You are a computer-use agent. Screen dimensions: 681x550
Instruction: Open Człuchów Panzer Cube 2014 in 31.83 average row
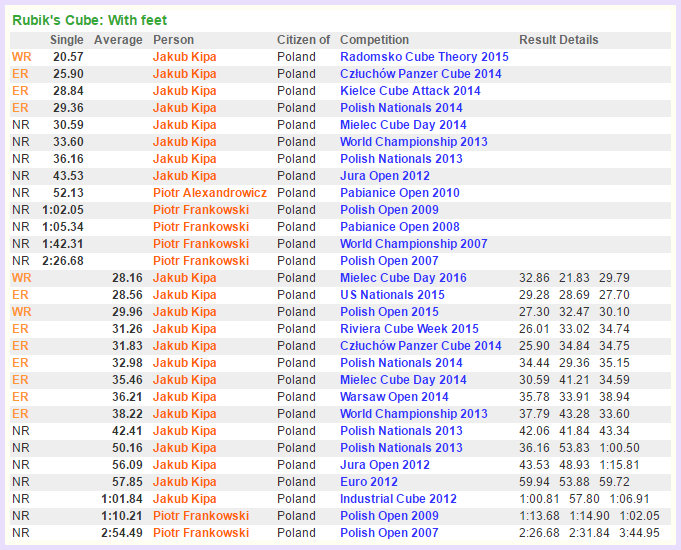coord(420,346)
